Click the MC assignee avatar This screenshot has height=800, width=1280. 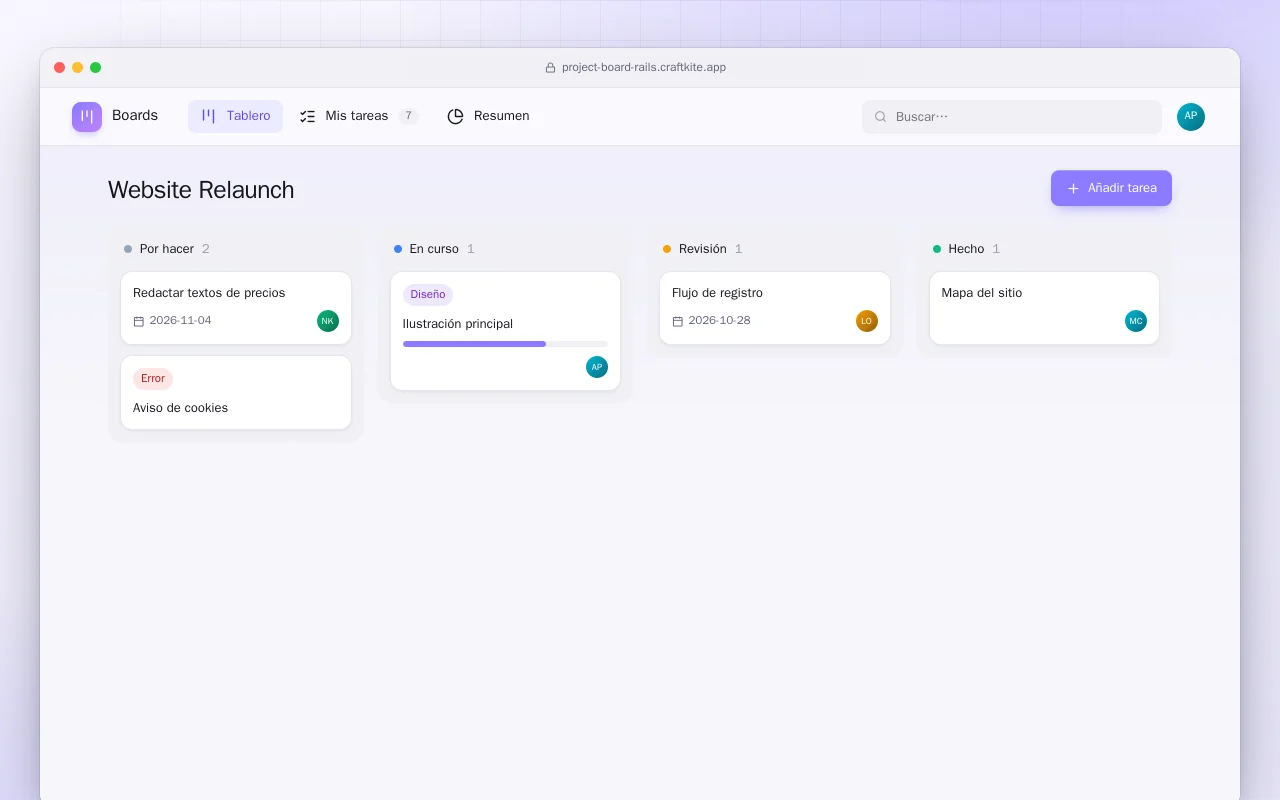(x=1136, y=321)
